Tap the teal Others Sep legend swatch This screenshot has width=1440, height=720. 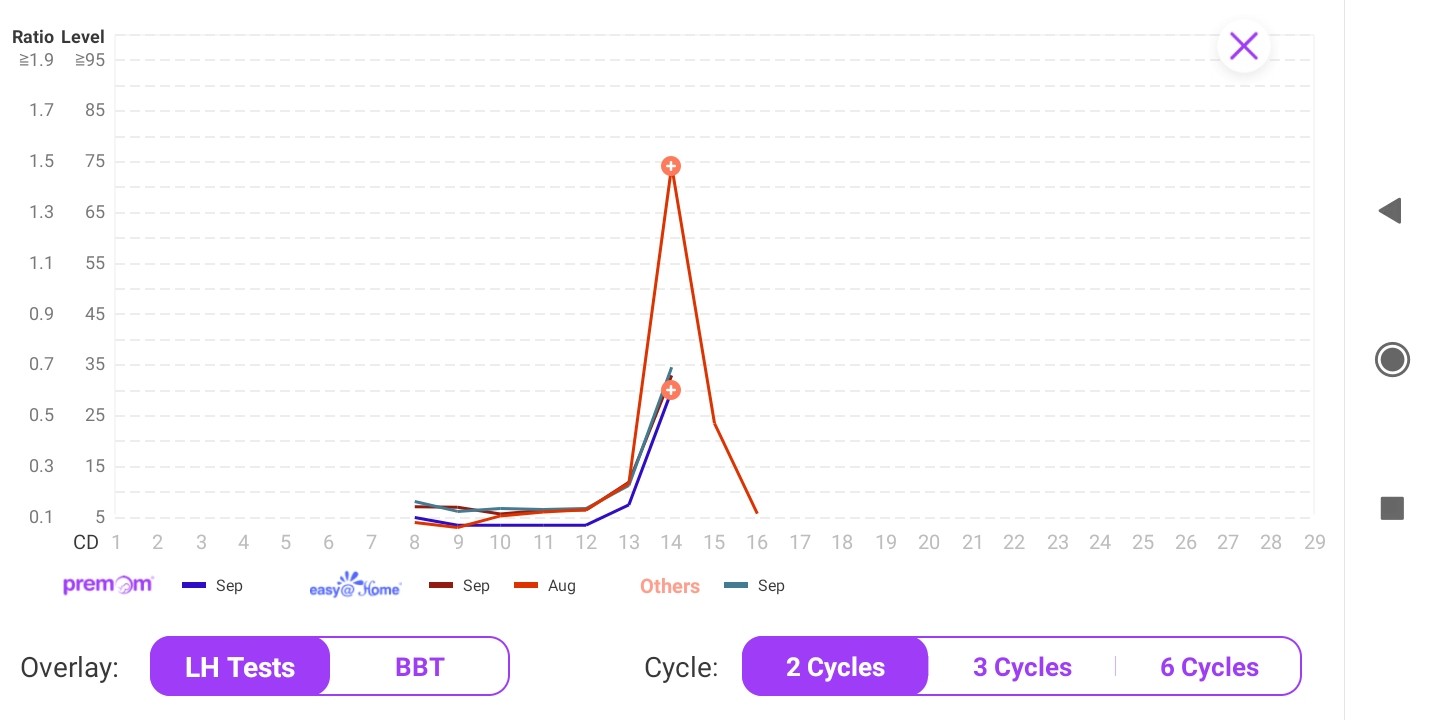[x=735, y=586]
